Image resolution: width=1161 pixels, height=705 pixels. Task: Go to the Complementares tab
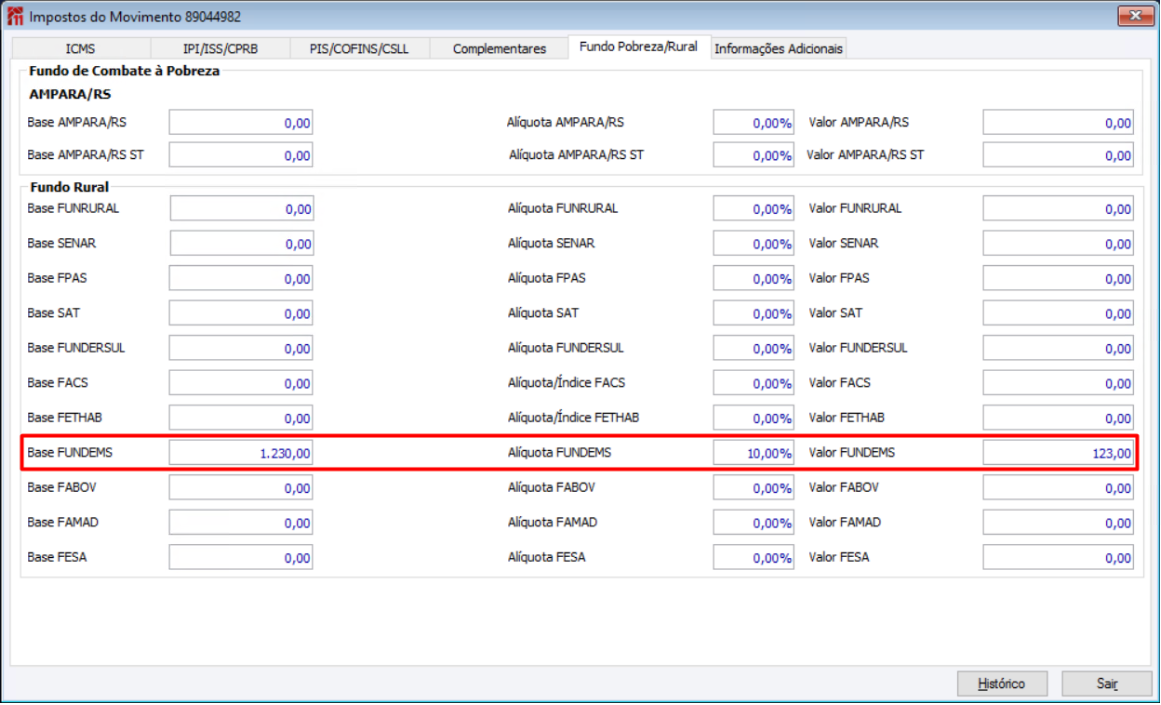pyautogui.click(x=499, y=49)
